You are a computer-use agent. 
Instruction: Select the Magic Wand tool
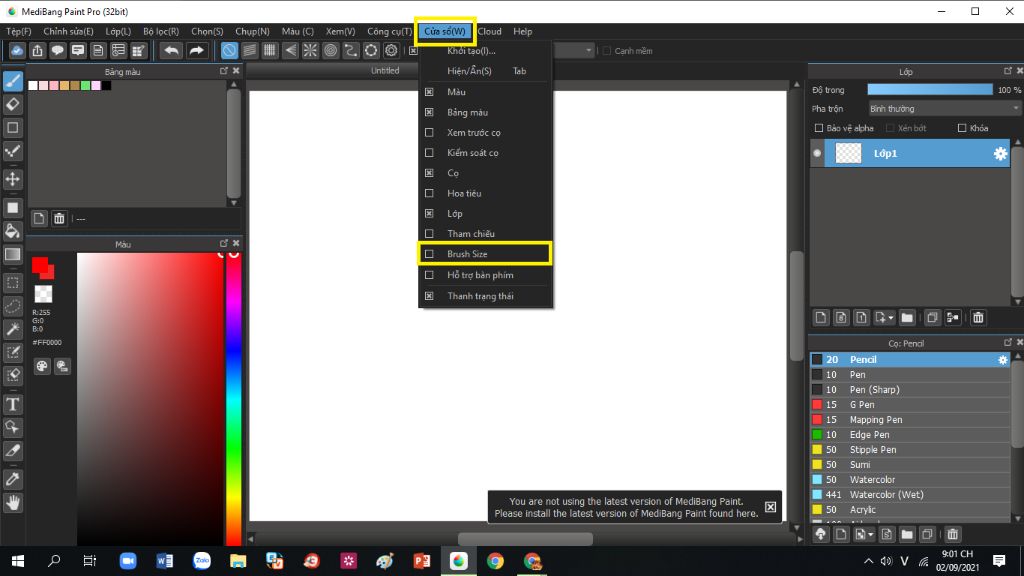(x=13, y=329)
